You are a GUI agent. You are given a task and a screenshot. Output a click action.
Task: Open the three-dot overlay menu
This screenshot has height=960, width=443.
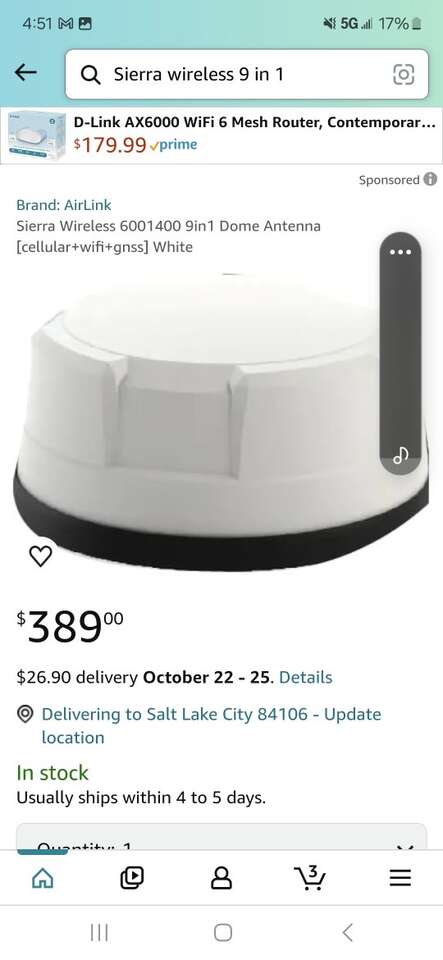coord(400,252)
